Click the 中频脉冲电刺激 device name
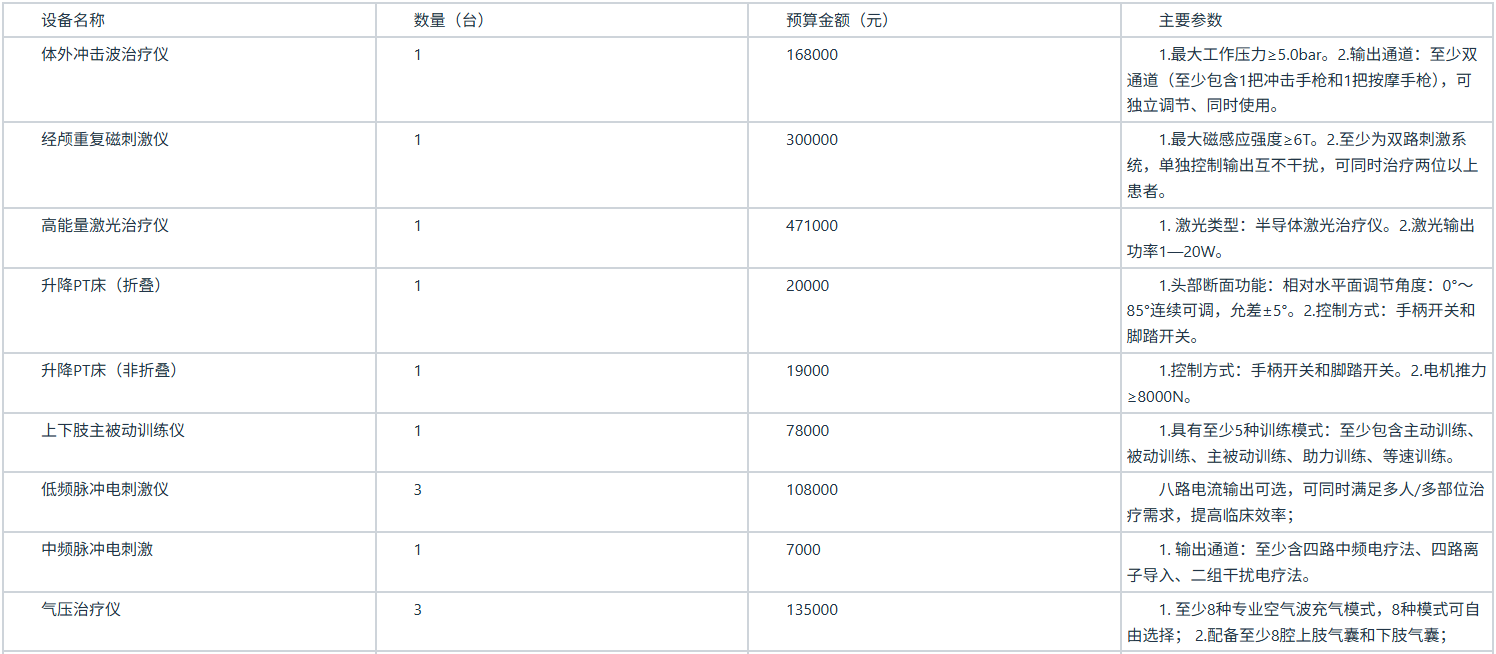Viewport: 1496px width, 654px height. [97, 550]
